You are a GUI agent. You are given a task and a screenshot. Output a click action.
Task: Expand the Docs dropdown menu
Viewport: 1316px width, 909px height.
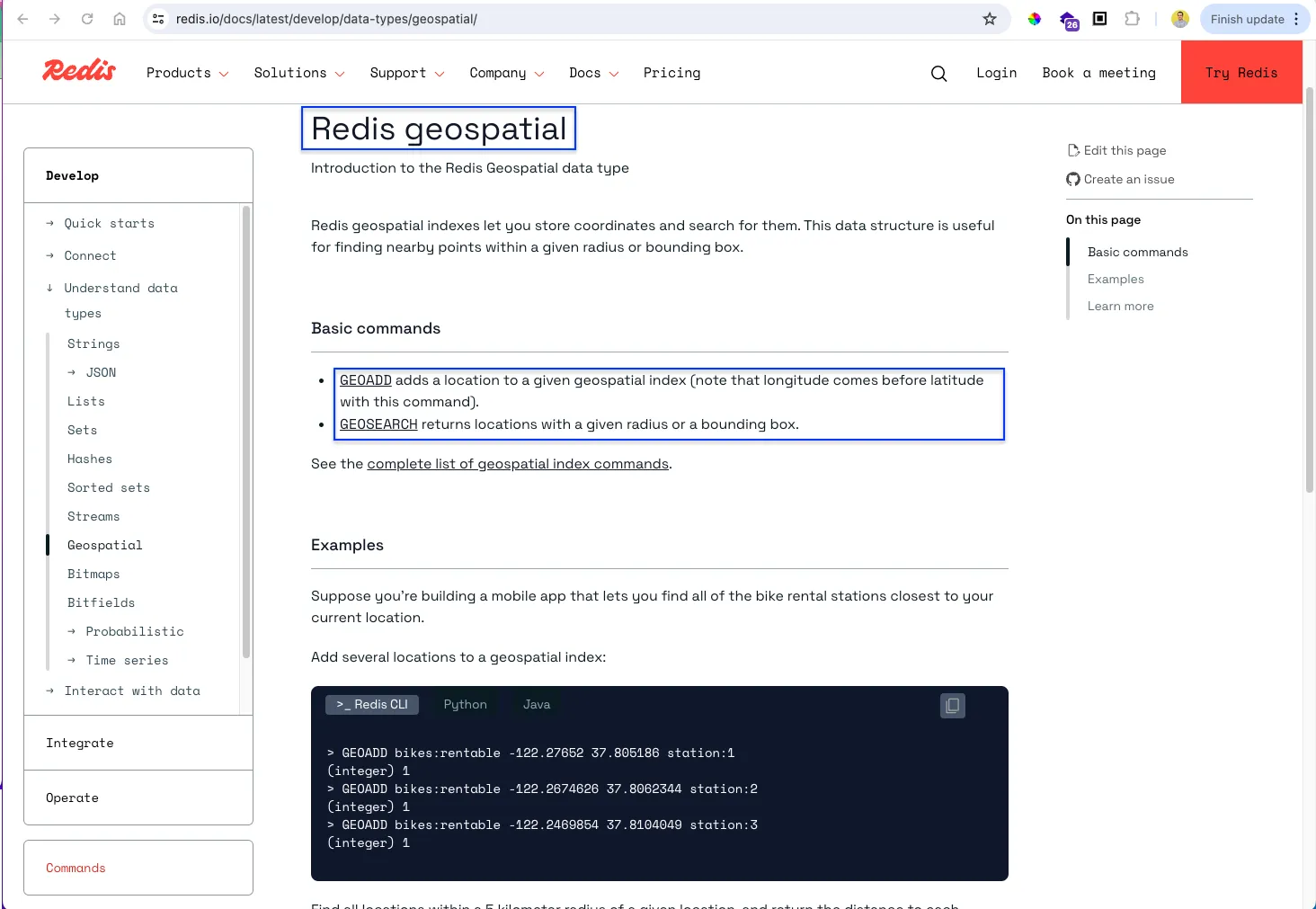(x=594, y=73)
